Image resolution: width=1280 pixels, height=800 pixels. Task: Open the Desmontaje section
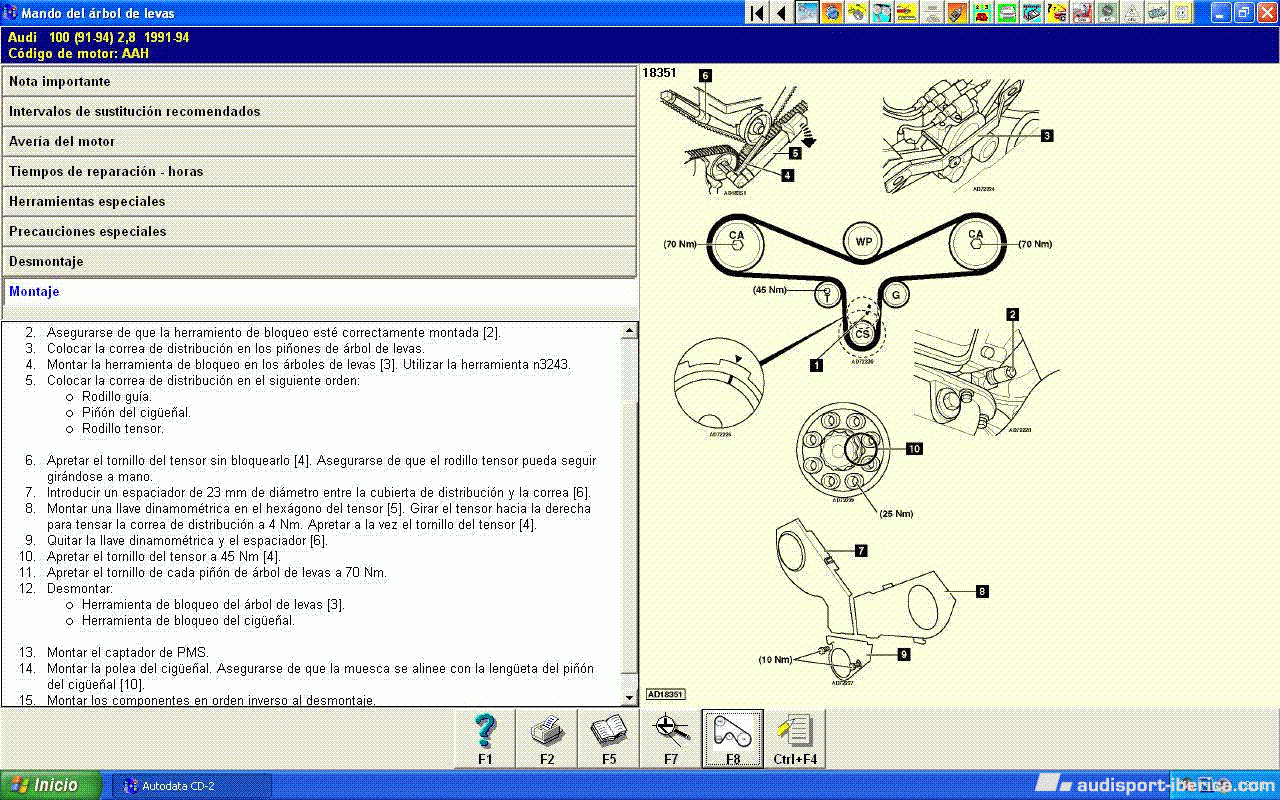[x=319, y=262]
